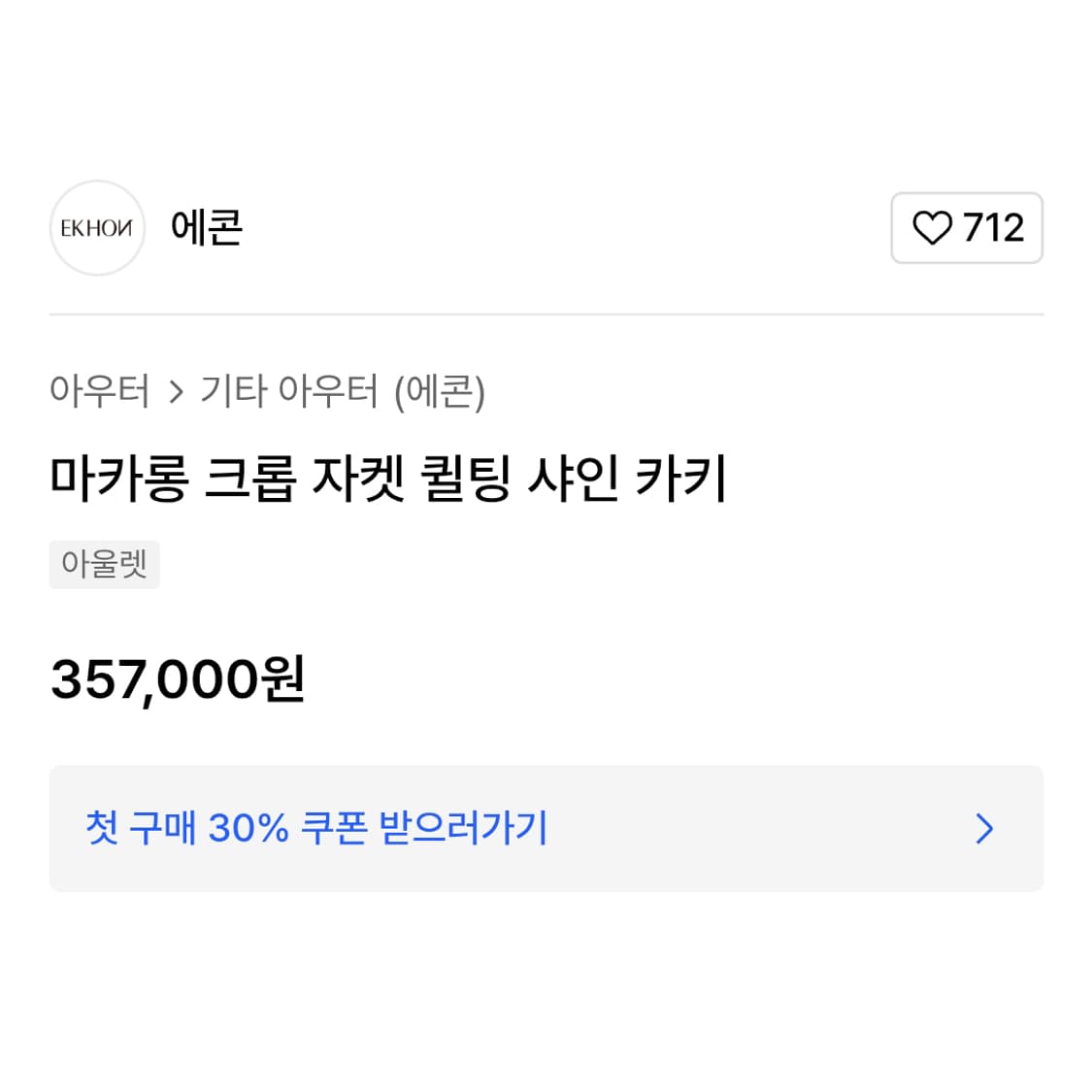
Task: Select the breadcrumb separator arrow icon
Action: [x=177, y=390]
